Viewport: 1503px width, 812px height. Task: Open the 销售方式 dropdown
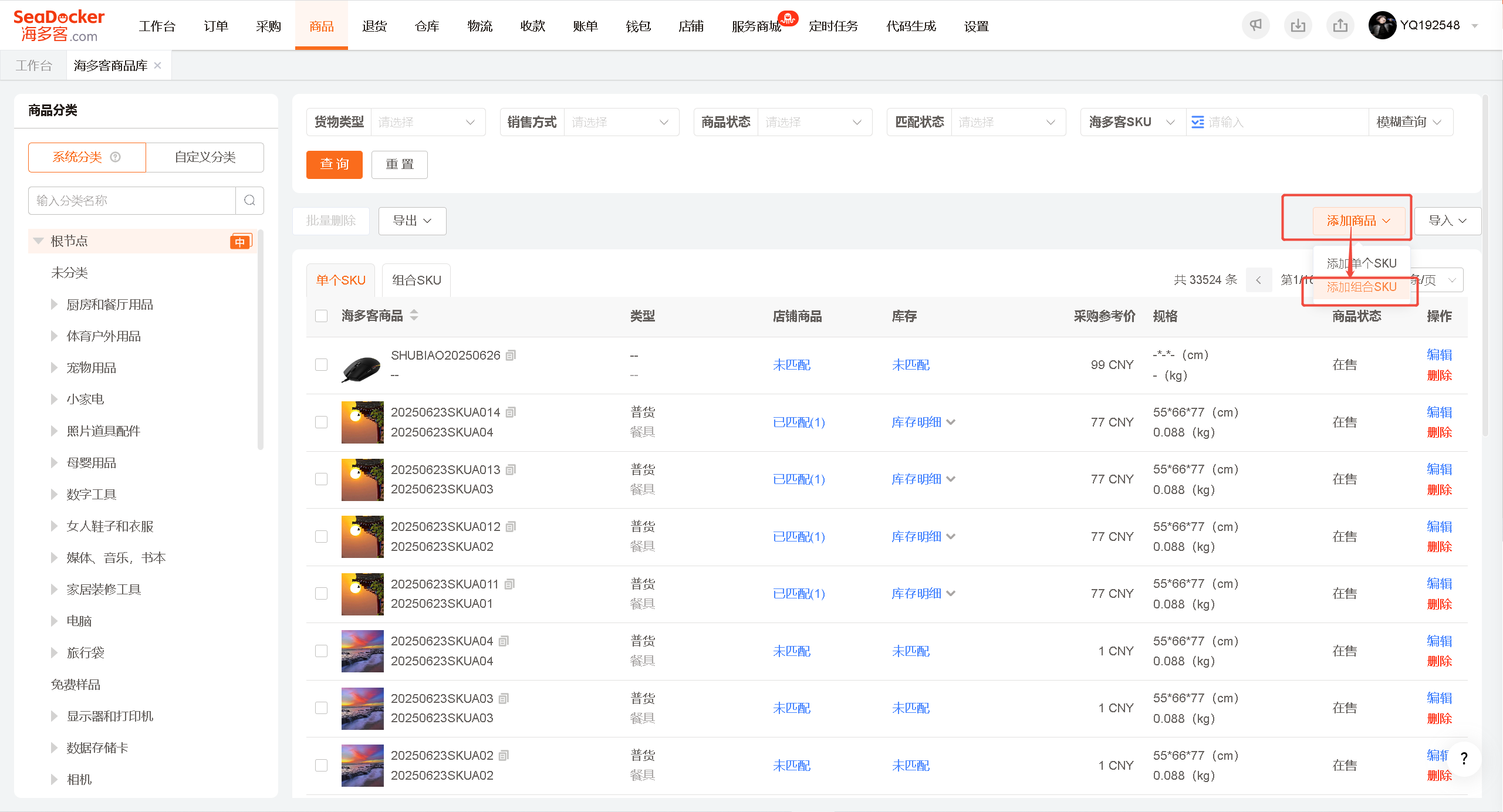[622, 122]
